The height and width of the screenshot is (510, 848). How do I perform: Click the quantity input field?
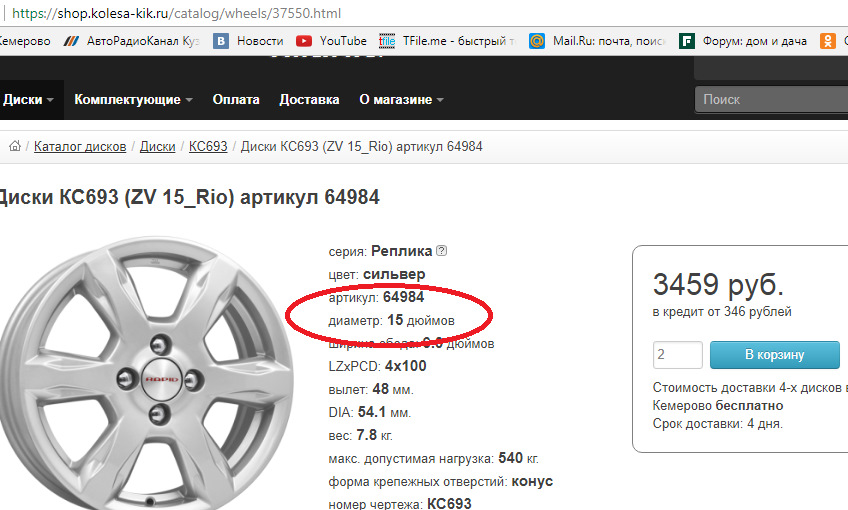point(676,355)
